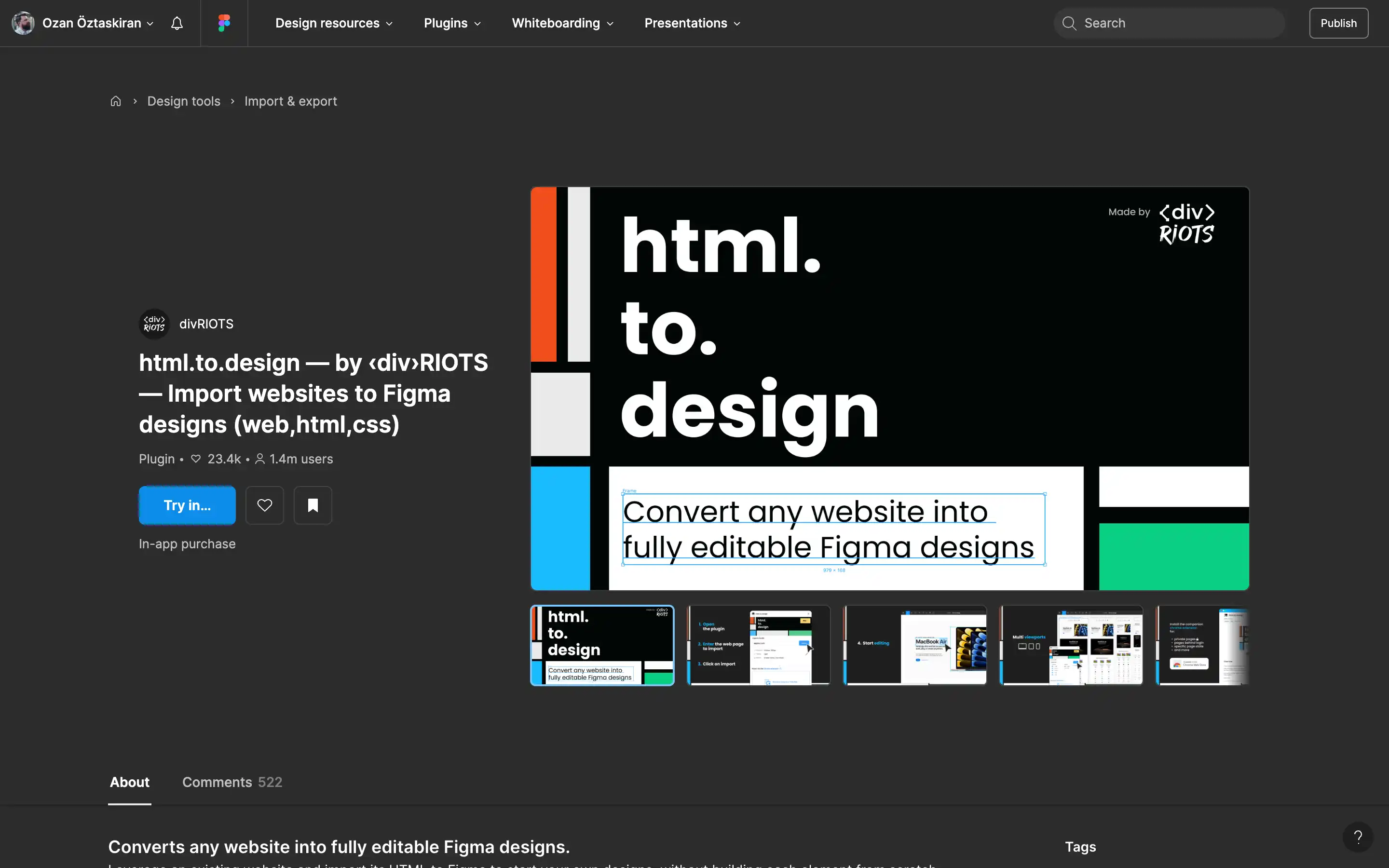The width and height of the screenshot is (1389, 868).
Task: Open Import & export breadcrumb link
Action: (x=290, y=101)
